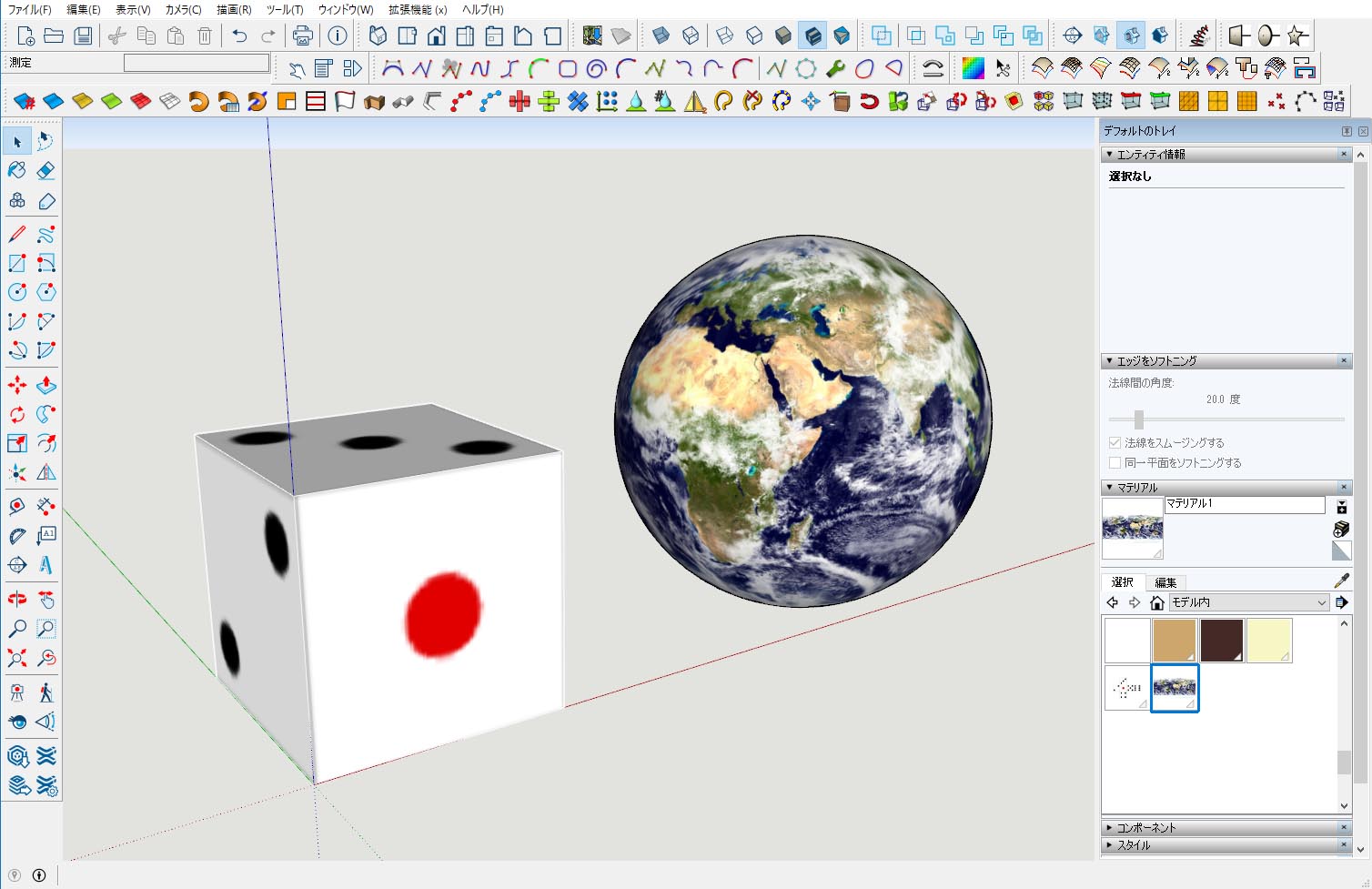Select the Protractor tool
The image size is (1372, 889).
click(17, 536)
